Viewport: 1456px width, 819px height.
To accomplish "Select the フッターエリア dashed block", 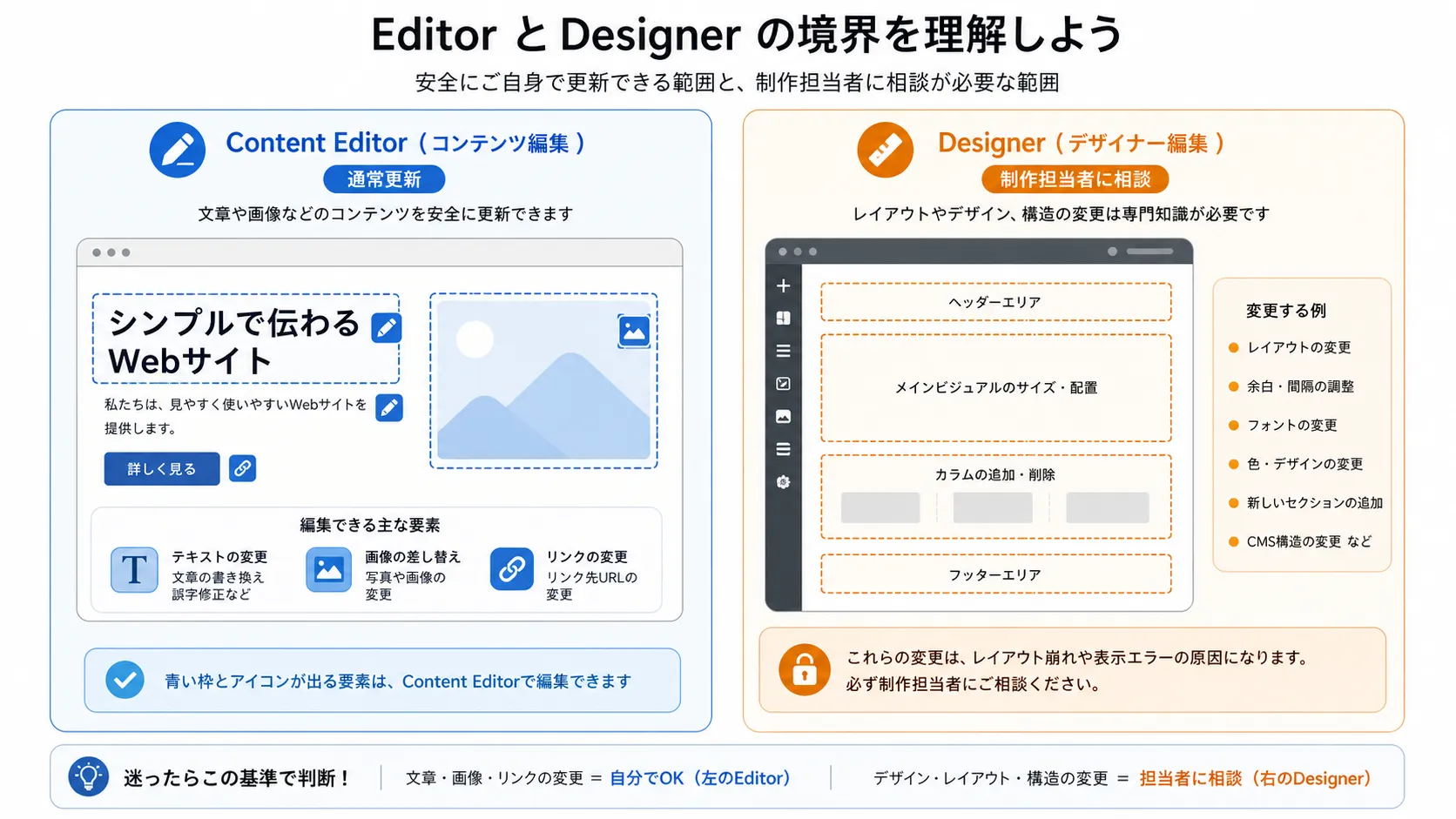I will coord(995,574).
